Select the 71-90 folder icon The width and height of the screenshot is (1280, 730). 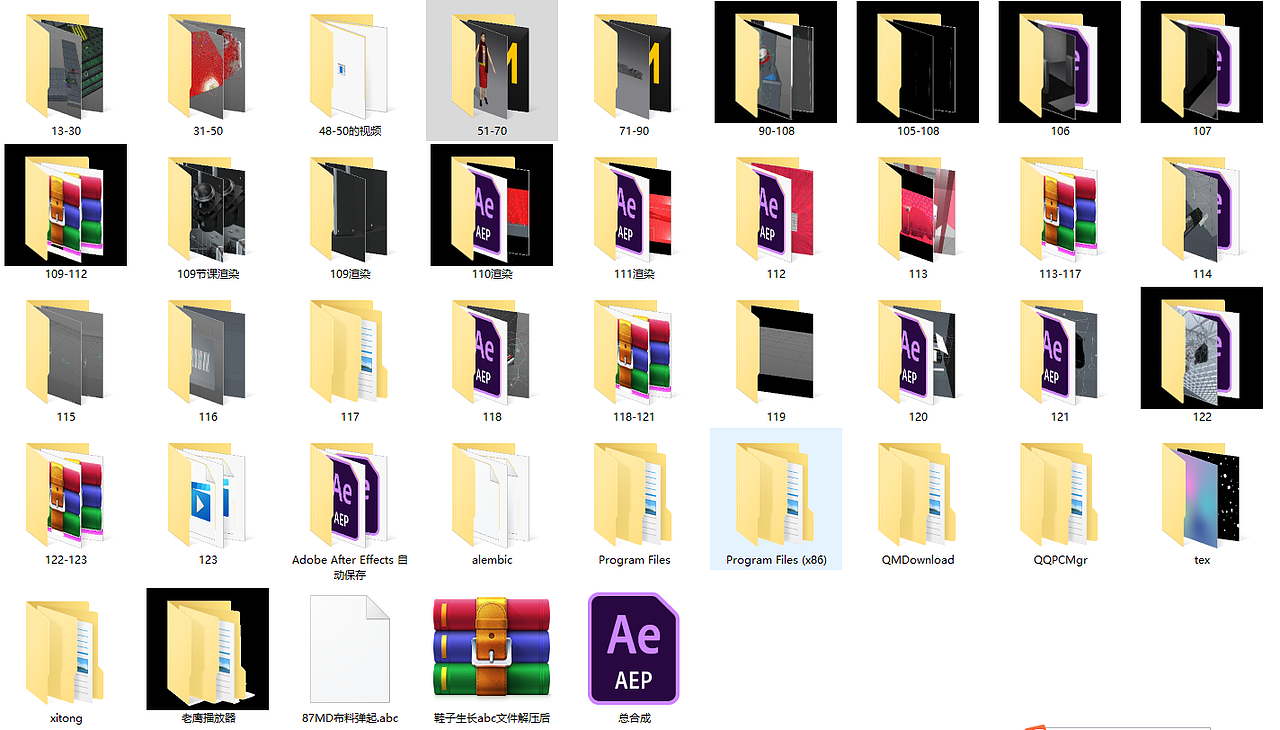click(x=634, y=66)
